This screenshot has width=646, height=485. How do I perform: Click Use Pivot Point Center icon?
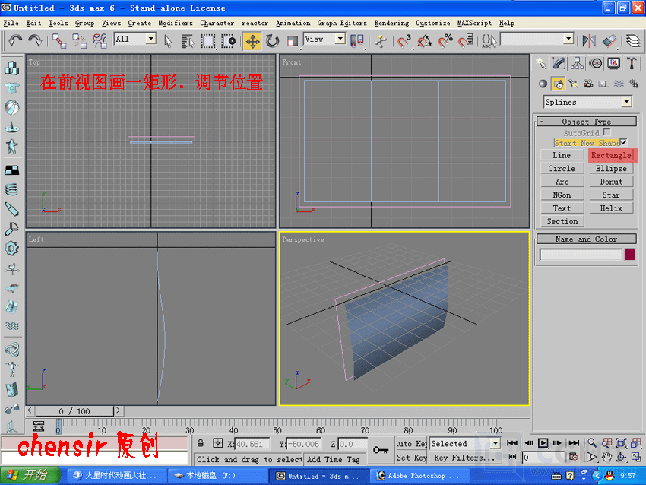click(357, 41)
